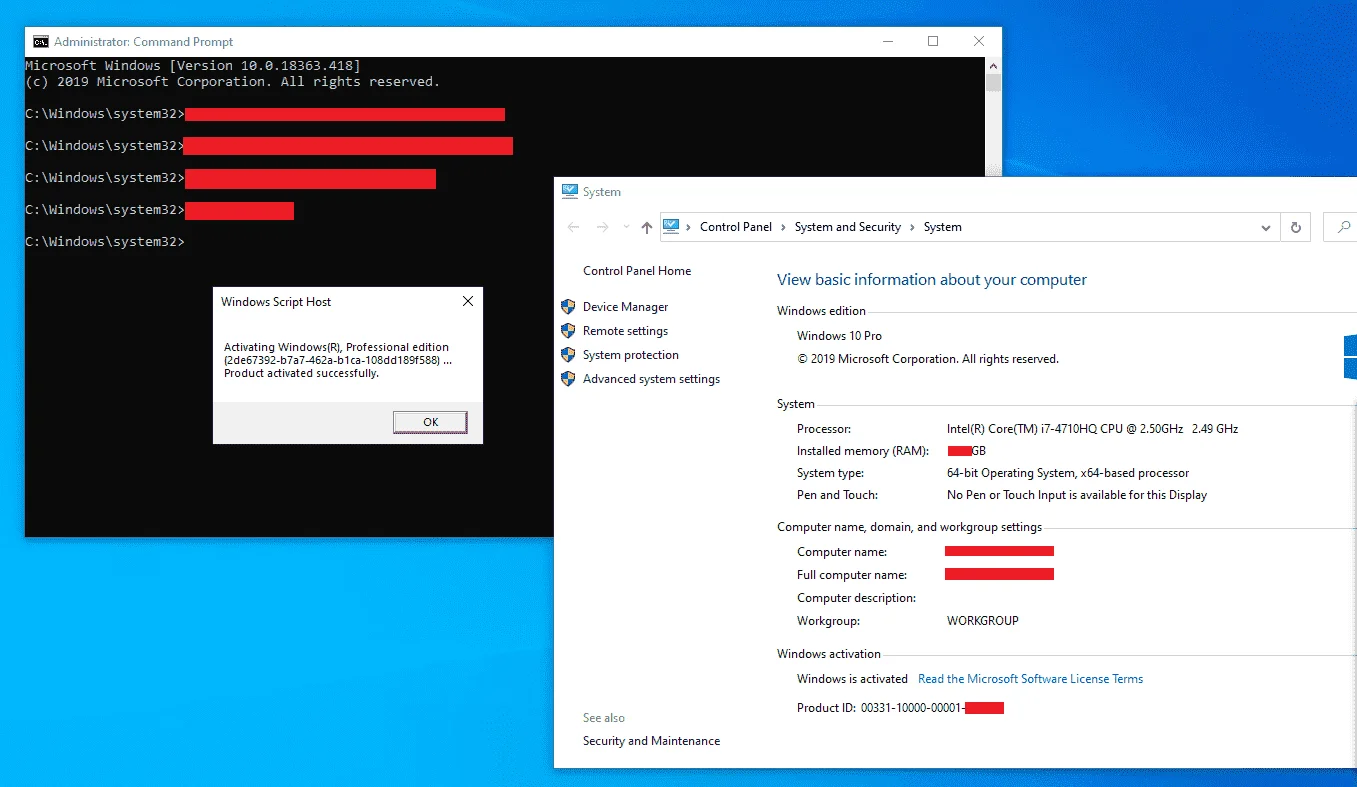1357x787 pixels.
Task: Click the Command Prompt vertical scrollbar thumb
Action: tap(993, 82)
